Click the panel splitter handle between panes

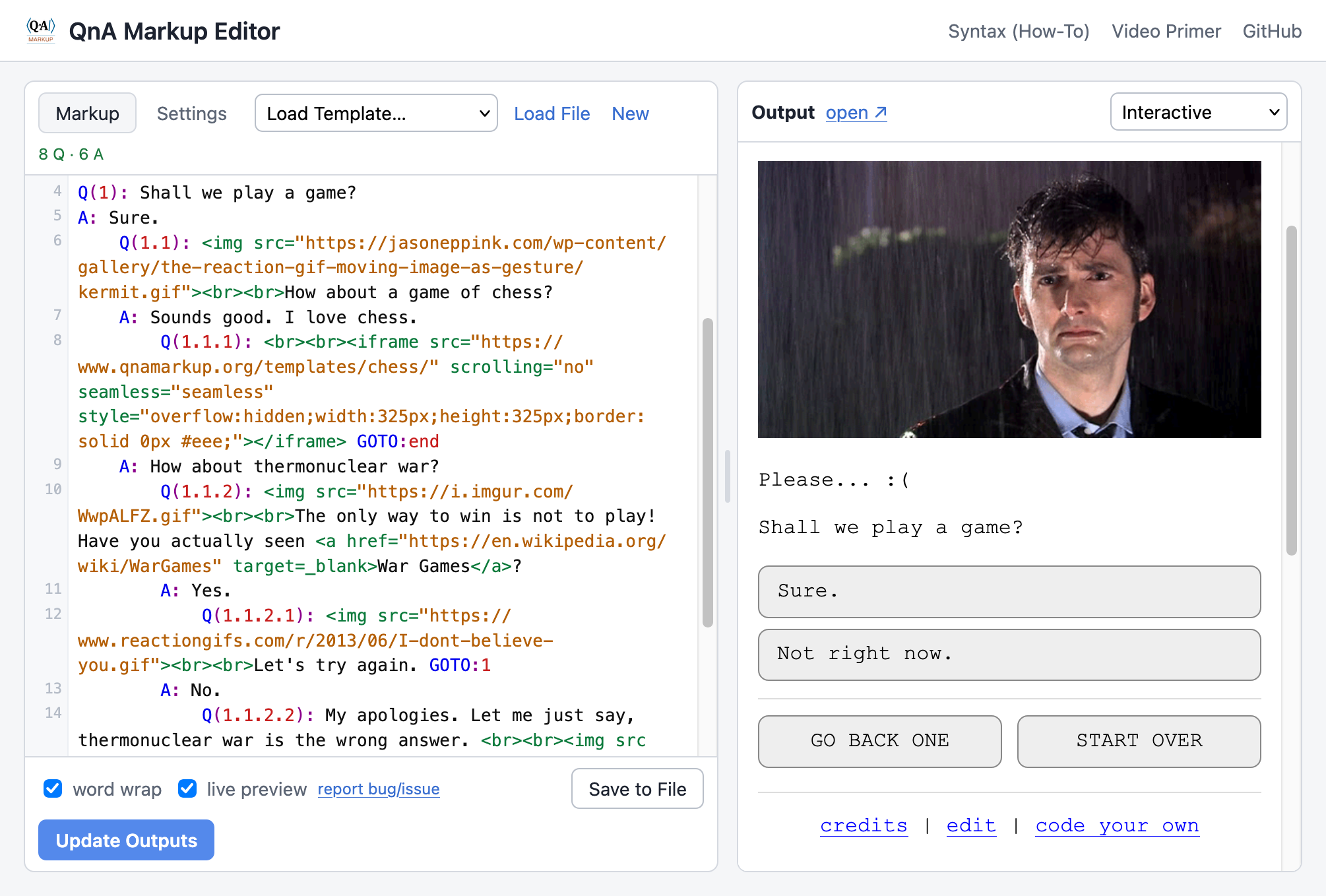click(x=728, y=476)
